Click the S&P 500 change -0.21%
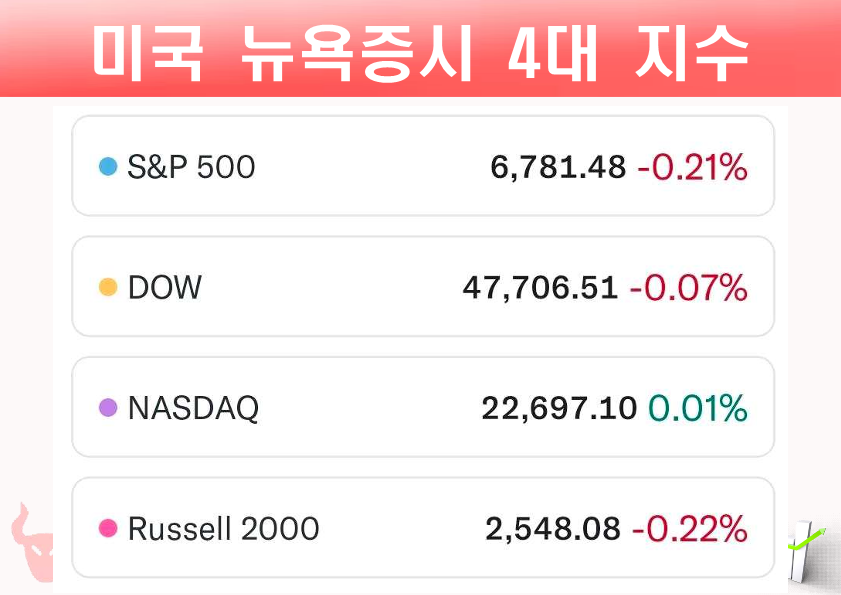Image resolution: width=841 pixels, height=595 pixels. click(x=692, y=167)
